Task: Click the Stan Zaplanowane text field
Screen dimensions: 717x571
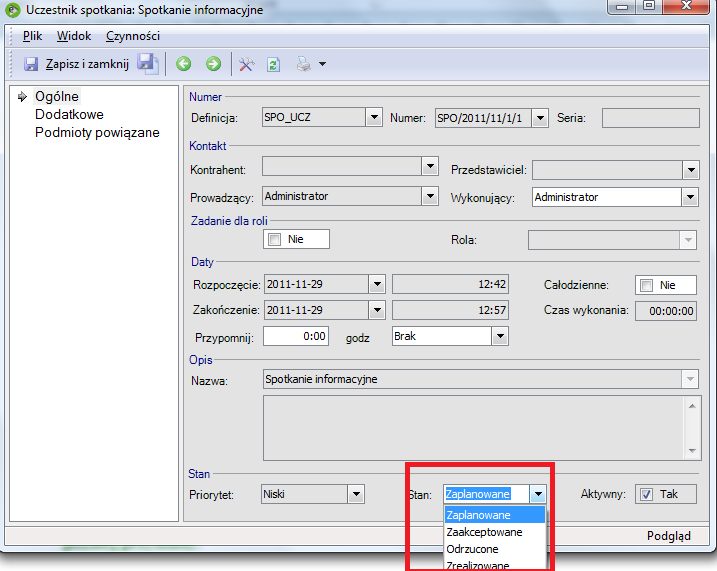Action: 487,494
